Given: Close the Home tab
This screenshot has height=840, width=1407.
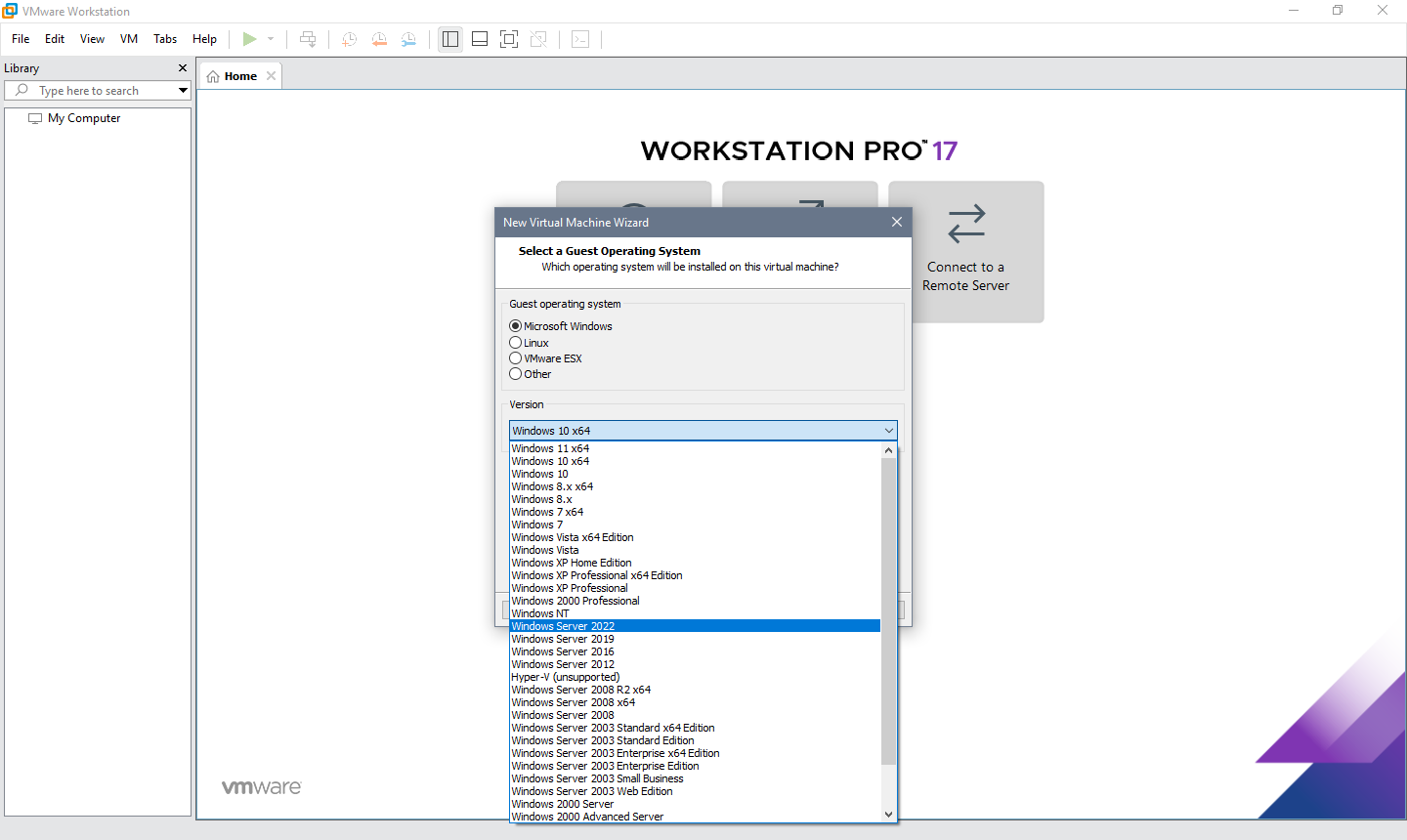Looking at the screenshot, I should click(x=272, y=76).
